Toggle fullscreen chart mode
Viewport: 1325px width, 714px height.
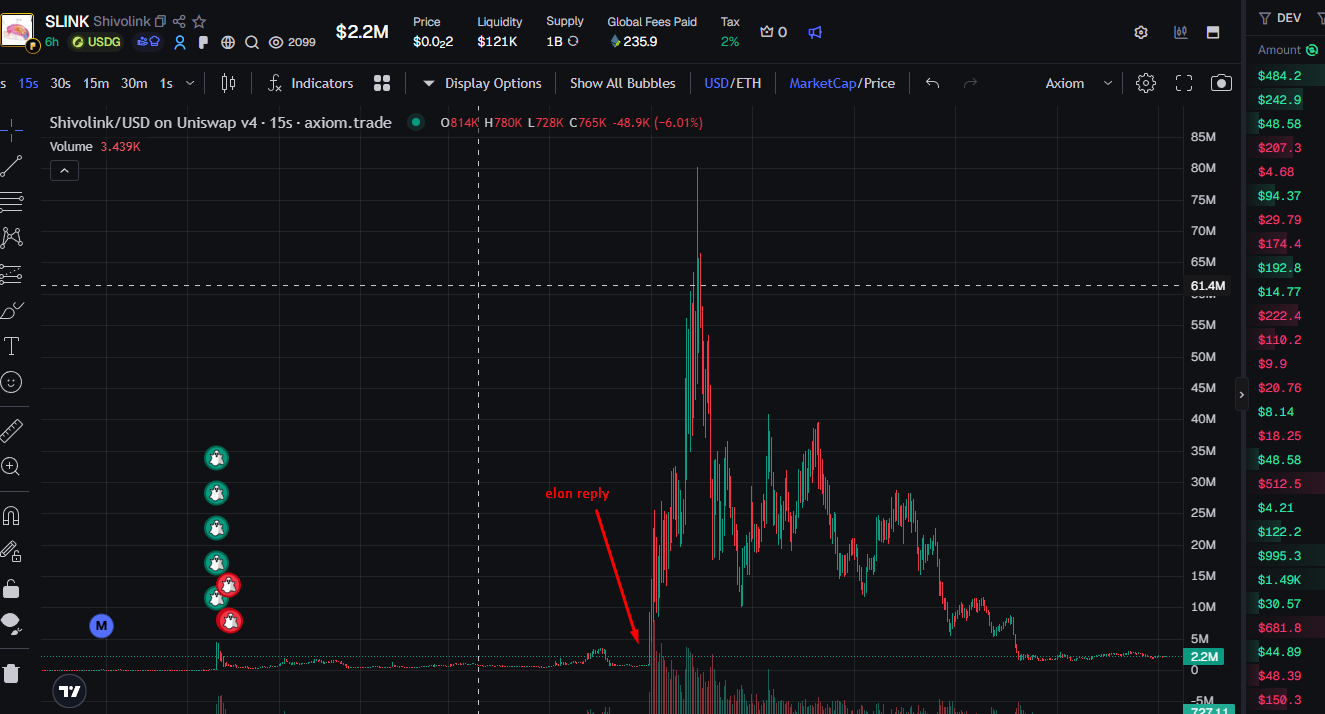1184,83
